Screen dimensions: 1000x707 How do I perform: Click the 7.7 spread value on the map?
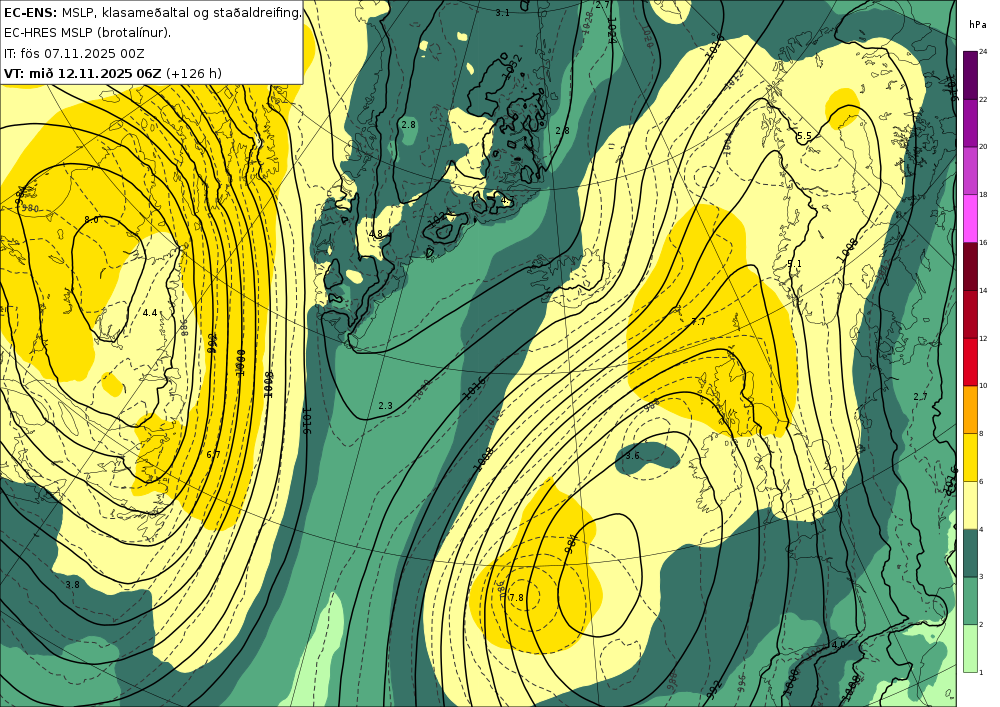tap(698, 322)
